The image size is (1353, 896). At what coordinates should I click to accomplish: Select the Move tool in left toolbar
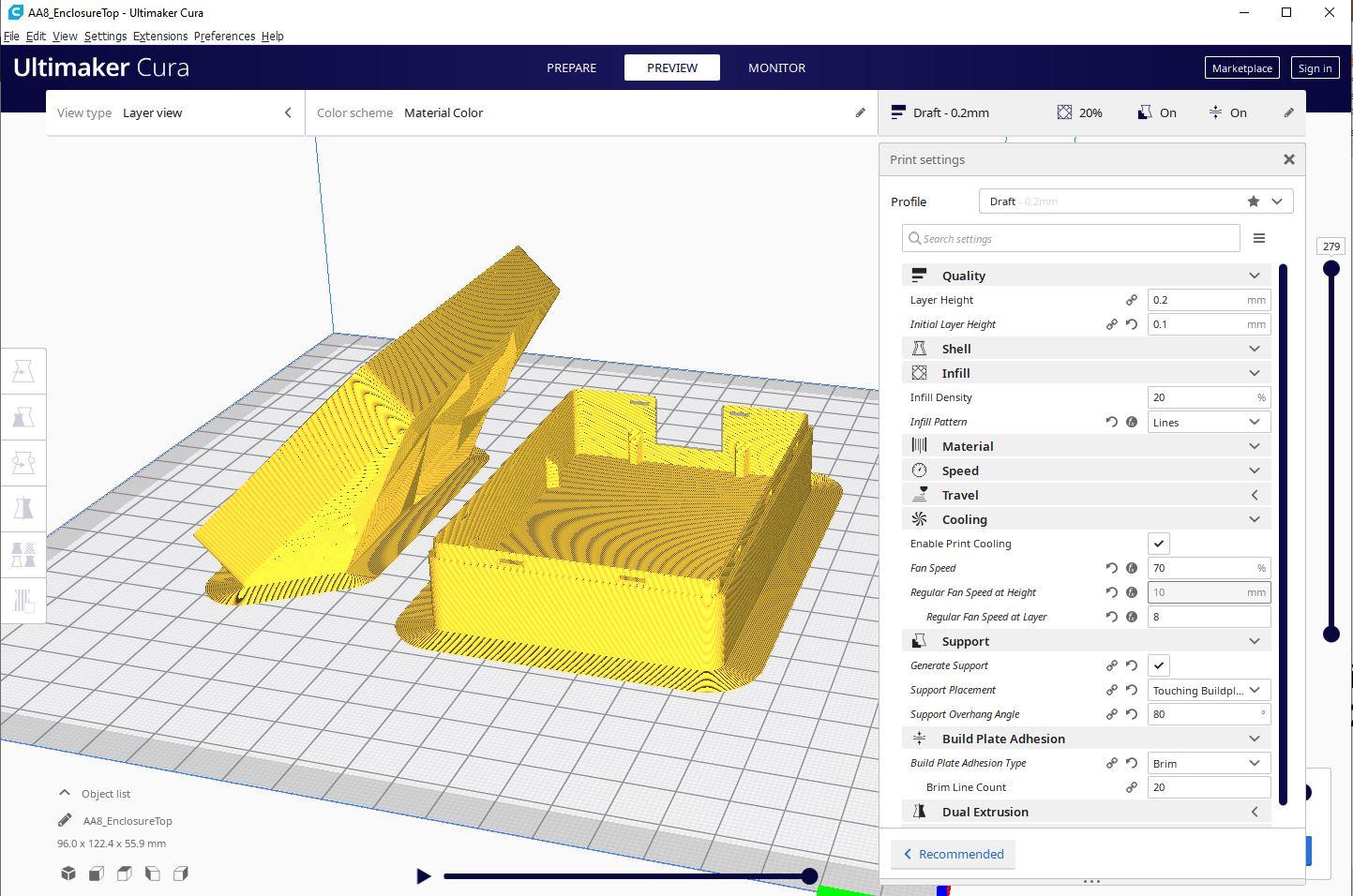coord(23,371)
